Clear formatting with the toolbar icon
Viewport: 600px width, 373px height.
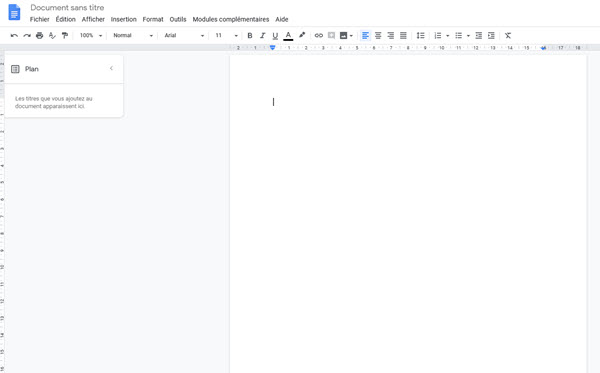(508, 36)
